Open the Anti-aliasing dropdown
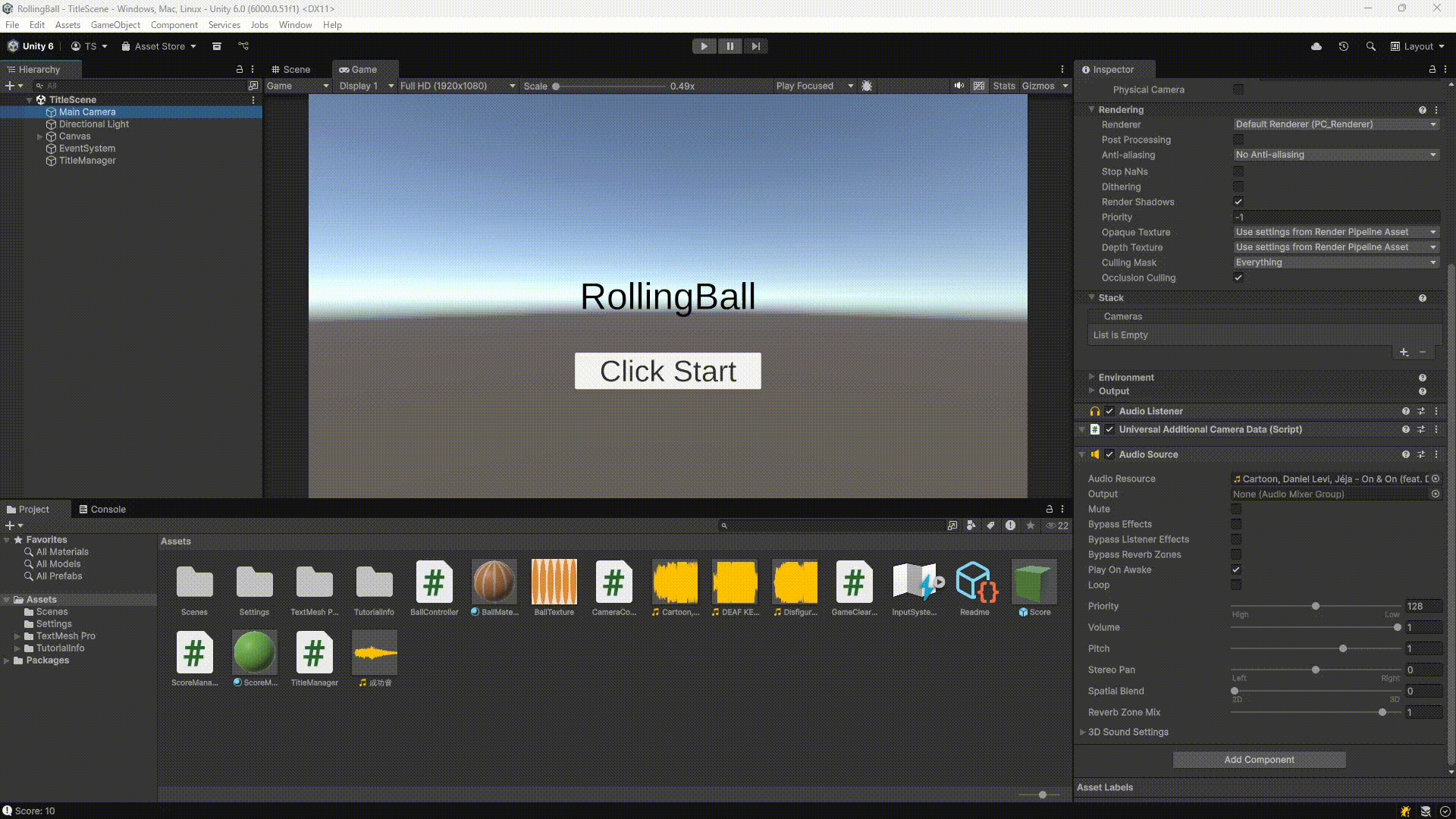 click(1336, 155)
